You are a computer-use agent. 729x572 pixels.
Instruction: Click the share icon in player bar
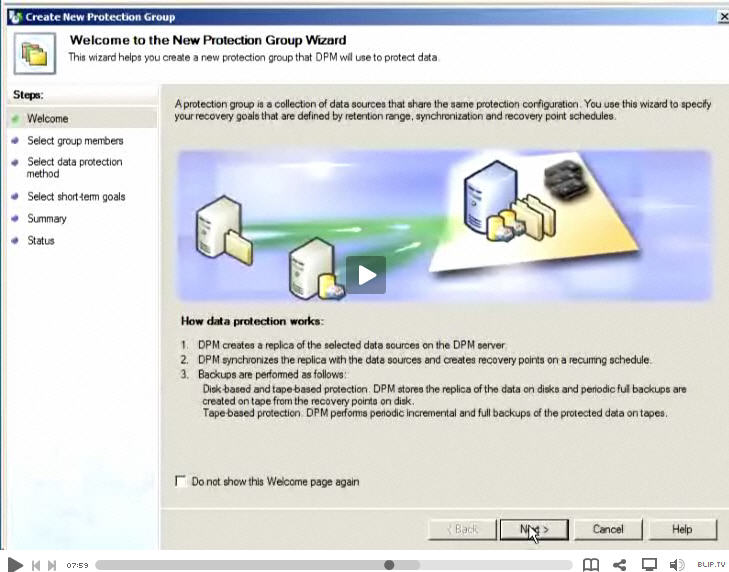coord(619,565)
